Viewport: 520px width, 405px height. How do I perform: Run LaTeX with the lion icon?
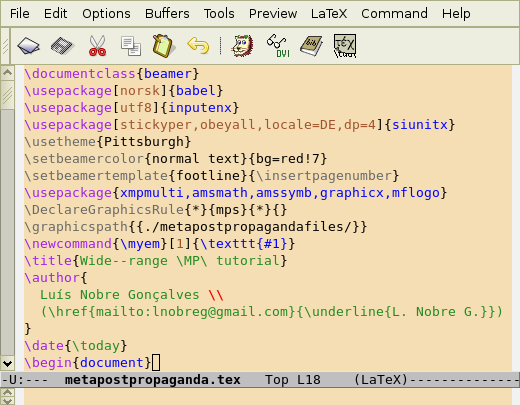(x=242, y=46)
